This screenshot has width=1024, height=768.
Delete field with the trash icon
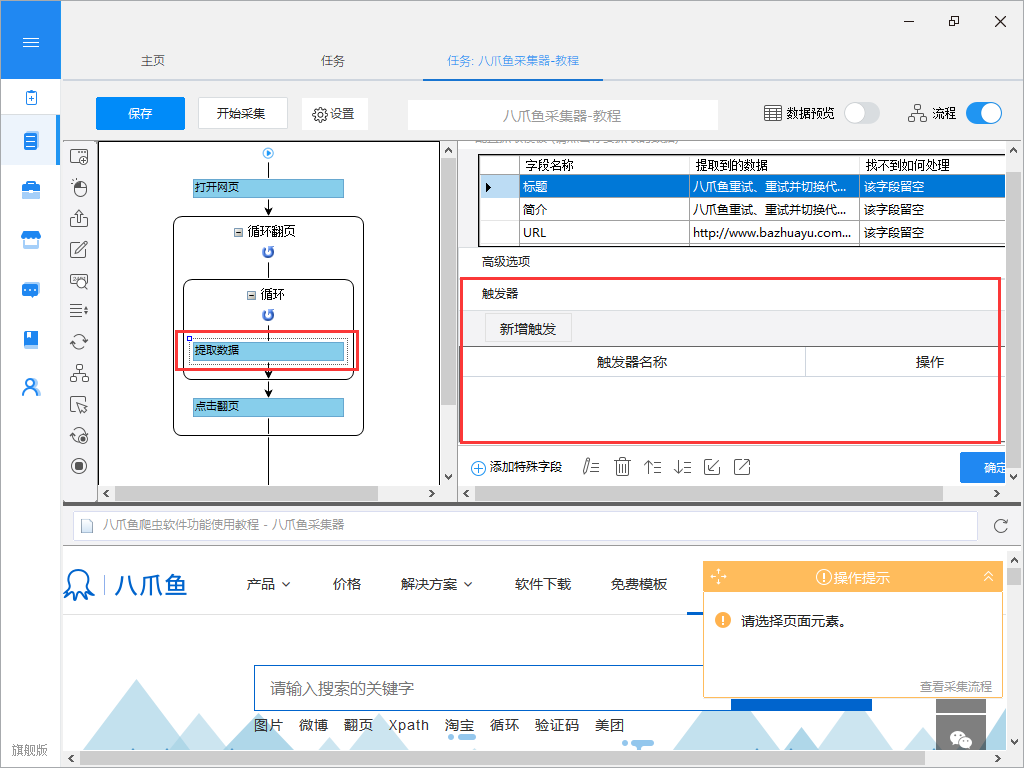(x=622, y=466)
